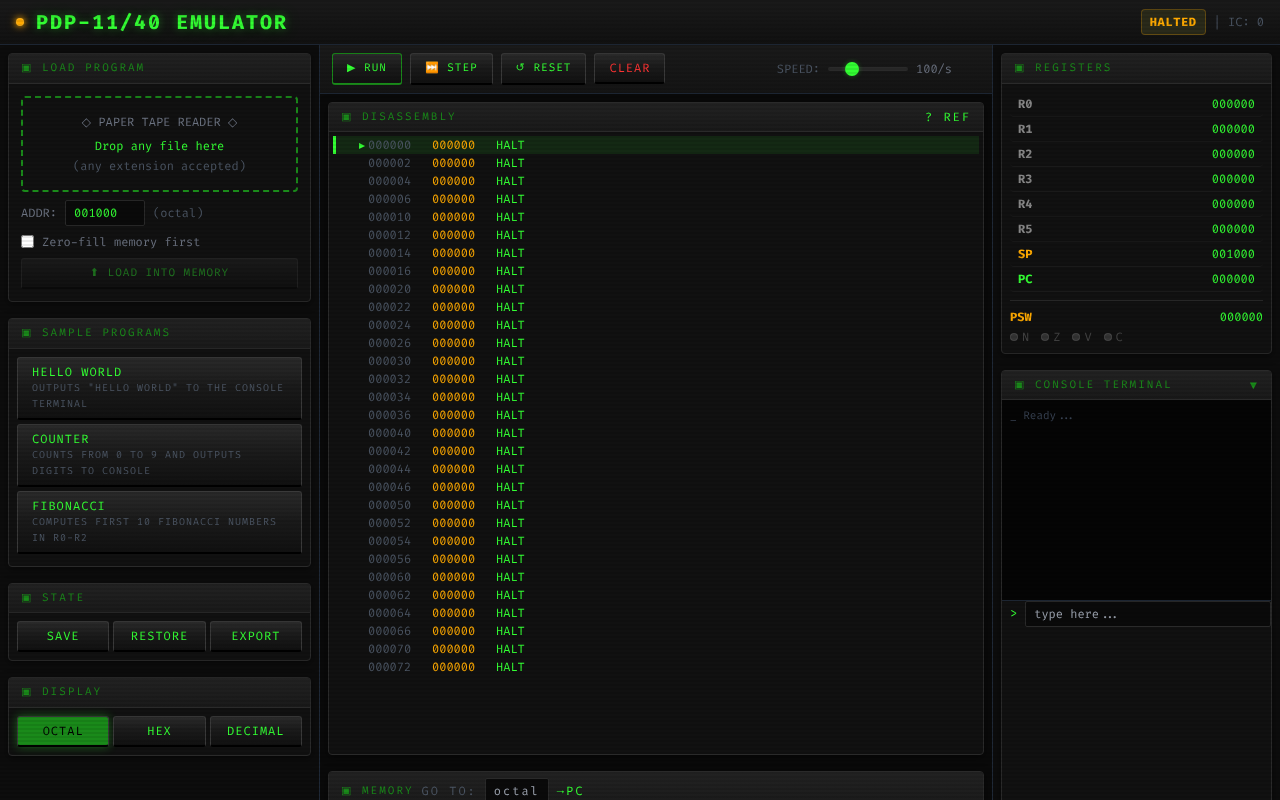Screen dimensions: 1280x800
Task: Click the Disassembly panel icon
Action: tap(347, 117)
